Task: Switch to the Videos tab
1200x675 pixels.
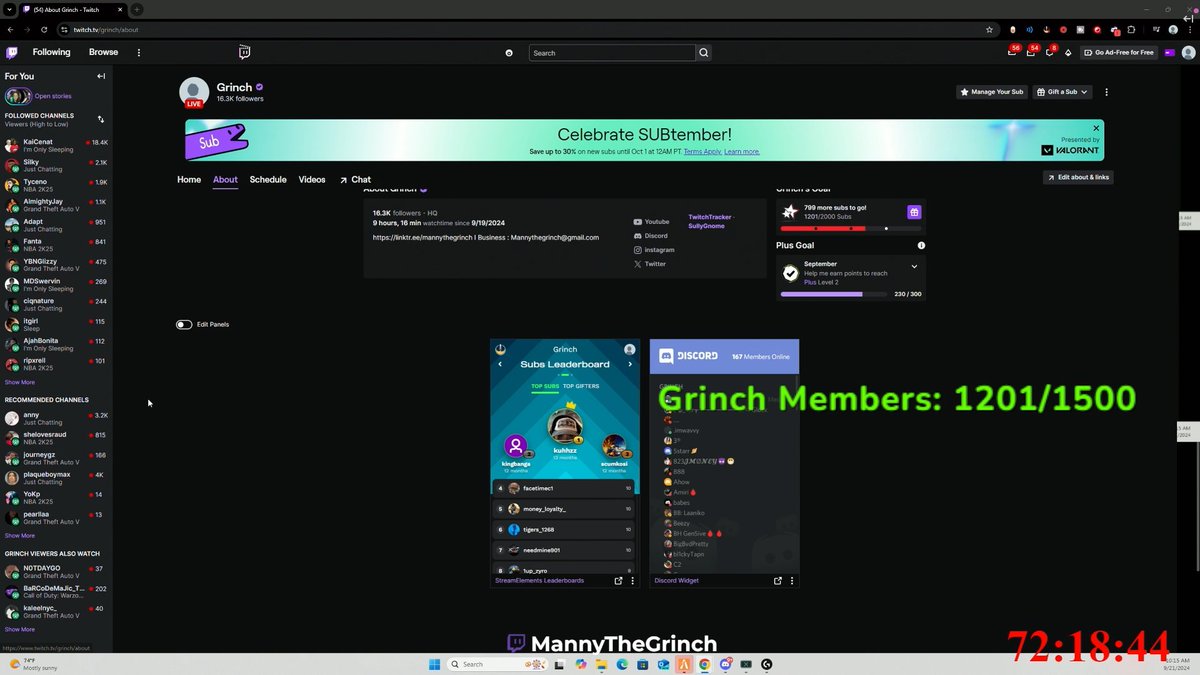Action: pyautogui.click(x=312, y=180)
